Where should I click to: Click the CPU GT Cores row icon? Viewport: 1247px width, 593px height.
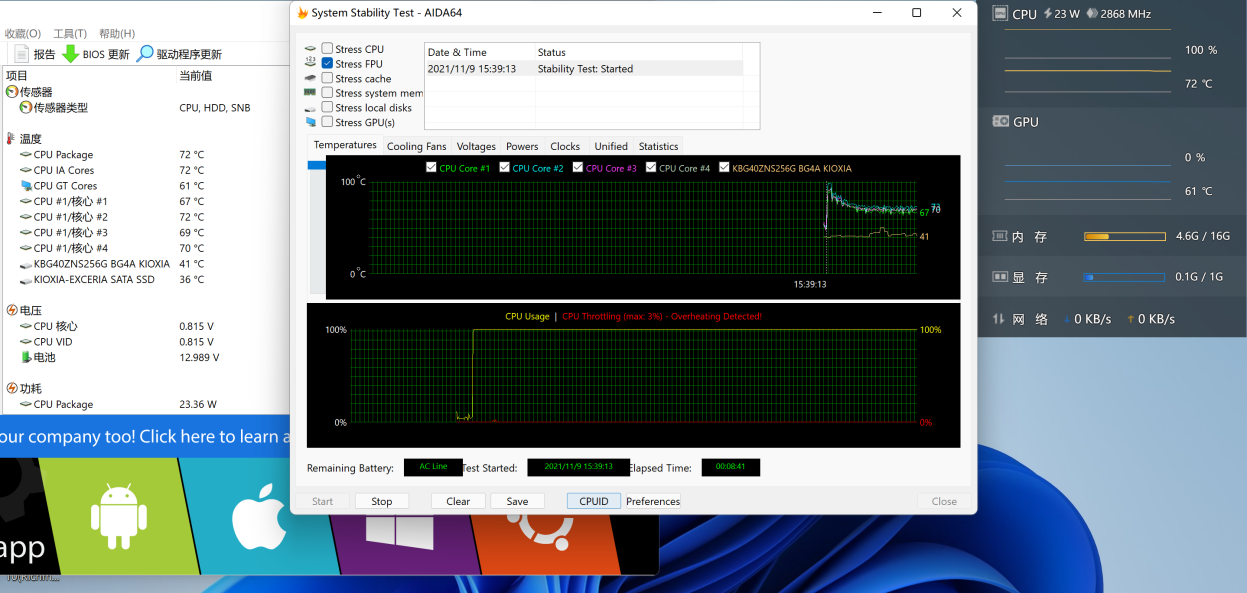(26, 186)
